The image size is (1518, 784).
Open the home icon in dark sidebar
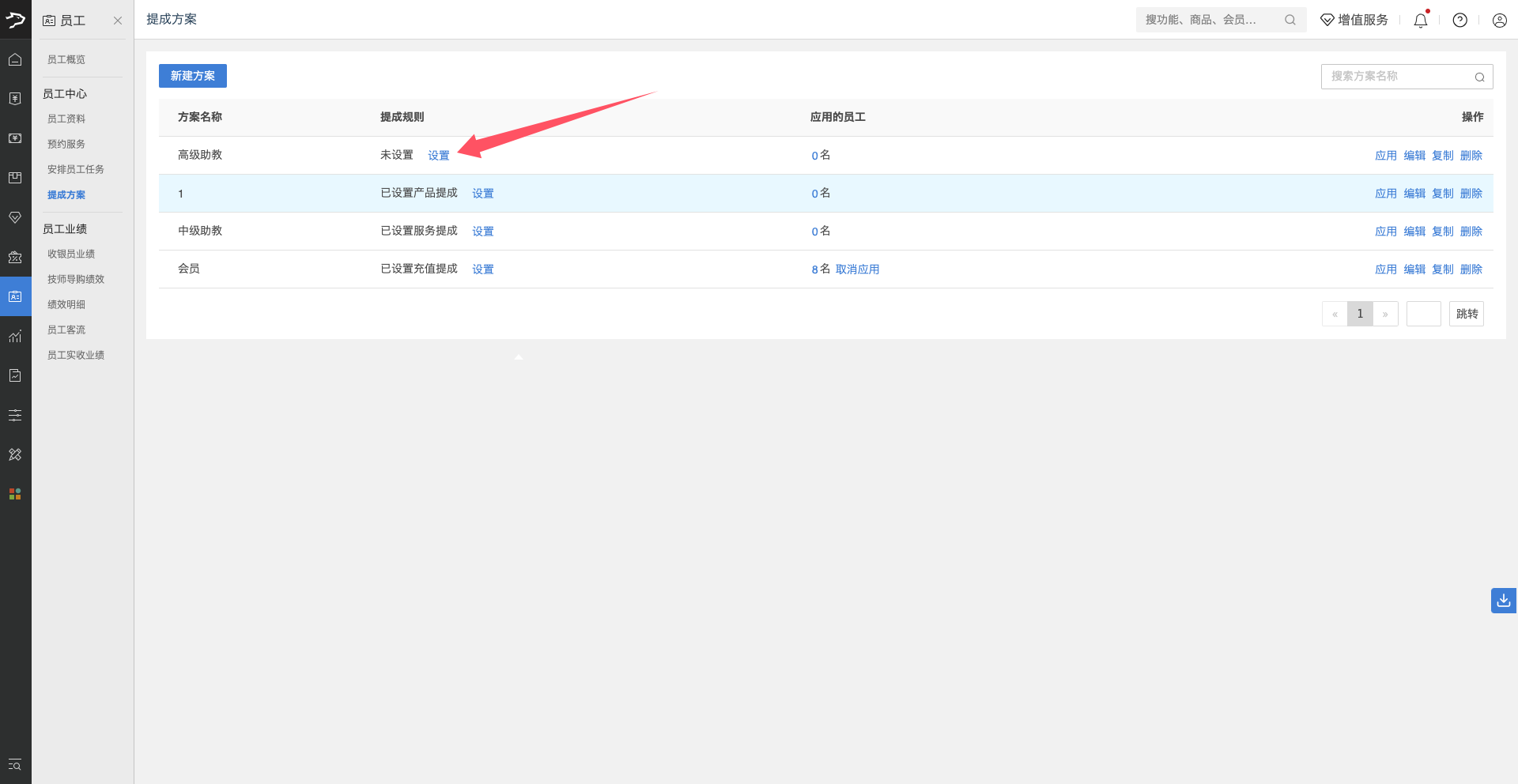point(15,59)
